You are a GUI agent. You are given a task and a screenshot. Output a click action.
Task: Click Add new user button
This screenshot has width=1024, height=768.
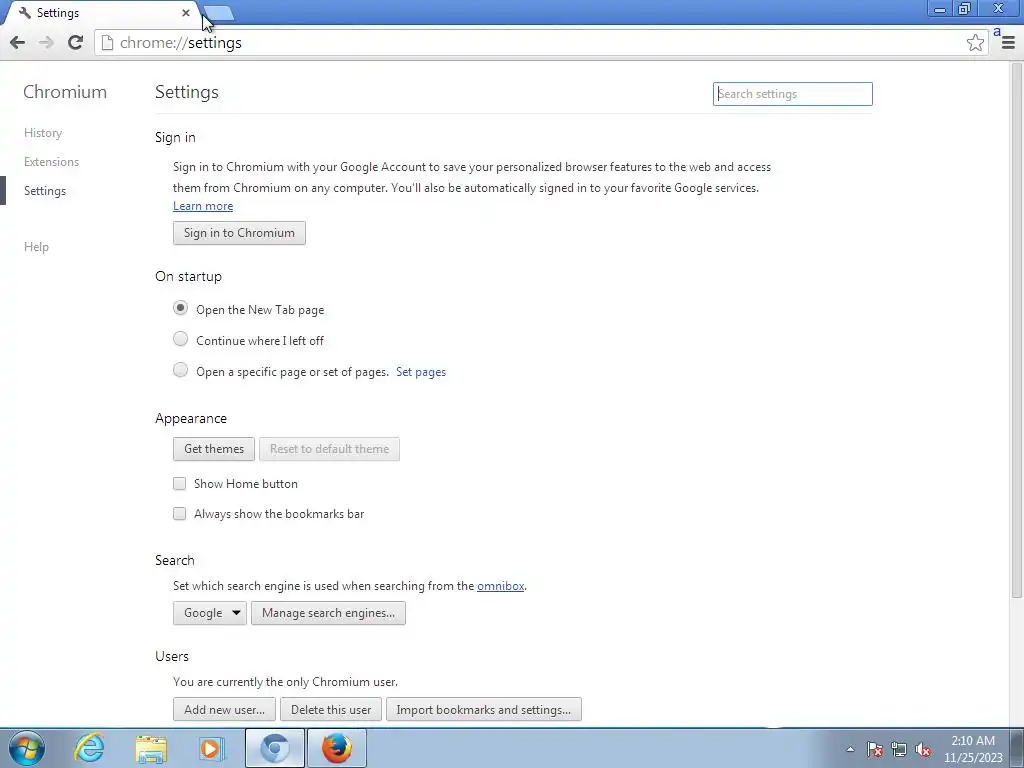[224, 710]
